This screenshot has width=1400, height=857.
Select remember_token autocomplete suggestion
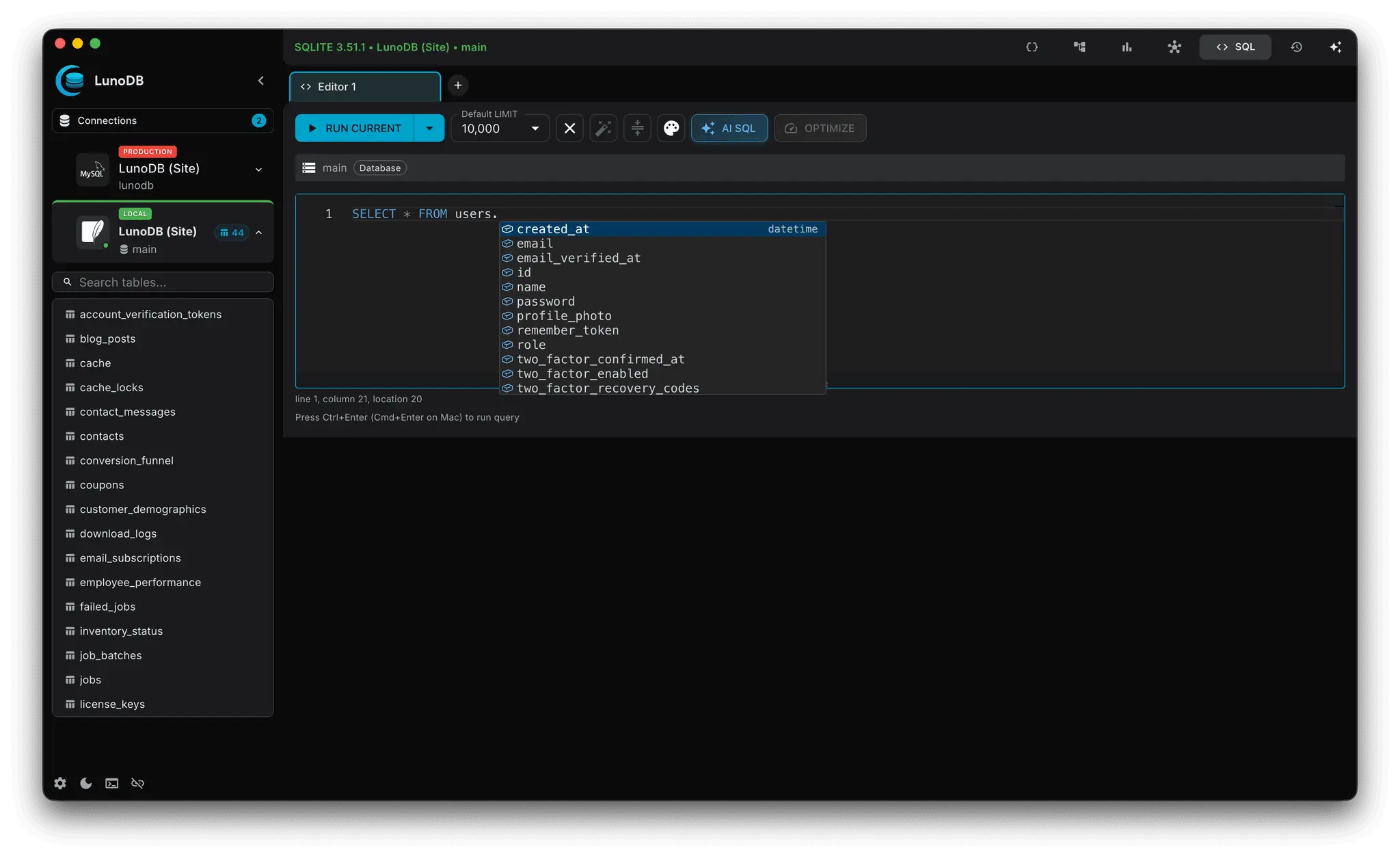pos(662,330)
